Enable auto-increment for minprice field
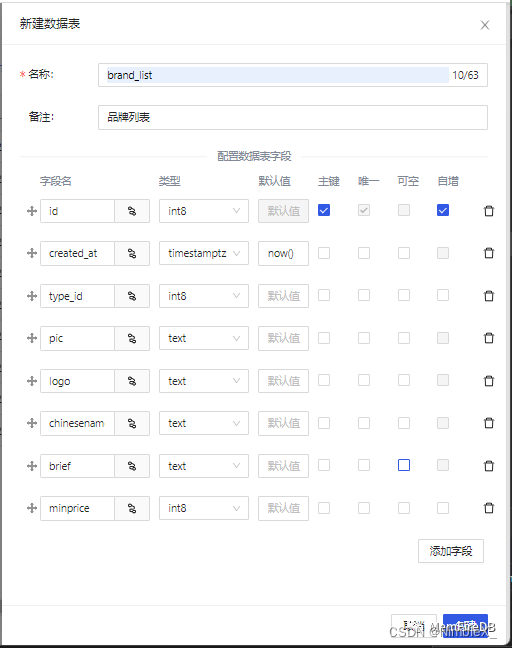 coord(443,507)
